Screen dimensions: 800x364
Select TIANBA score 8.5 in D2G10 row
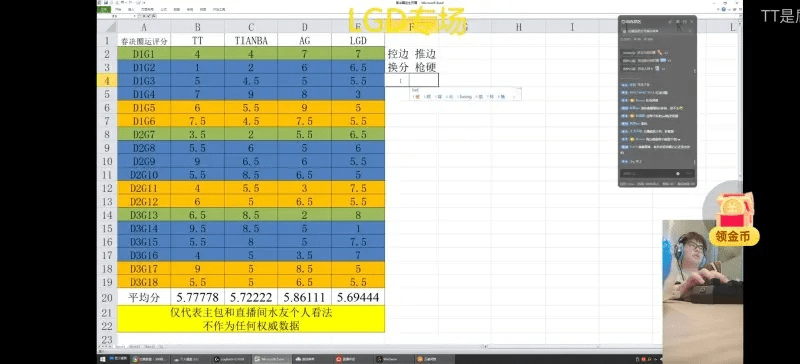pyautogui.click(x=251, y=175)
